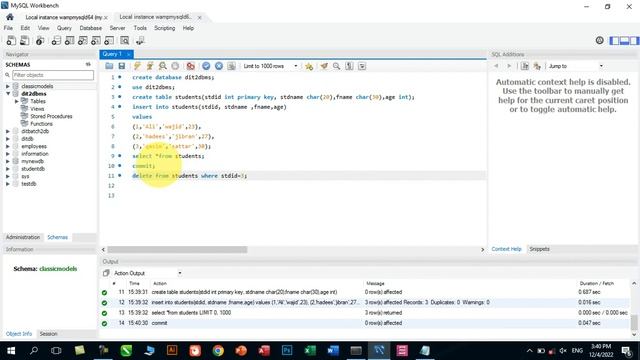Click the create new function icon
The image size is (640, 360).
point(109,40)
